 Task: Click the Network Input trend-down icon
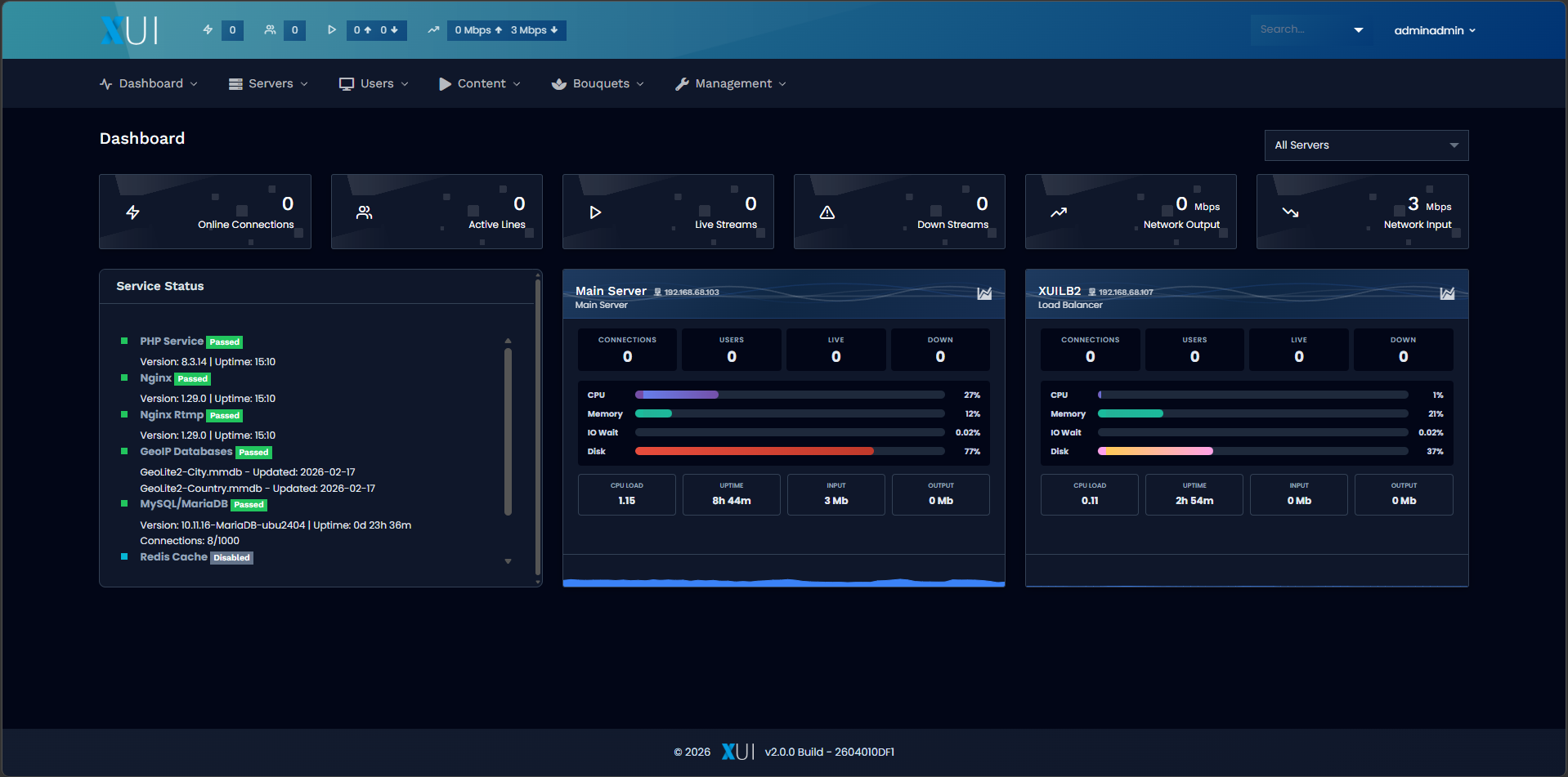(x=1290, y=212)
